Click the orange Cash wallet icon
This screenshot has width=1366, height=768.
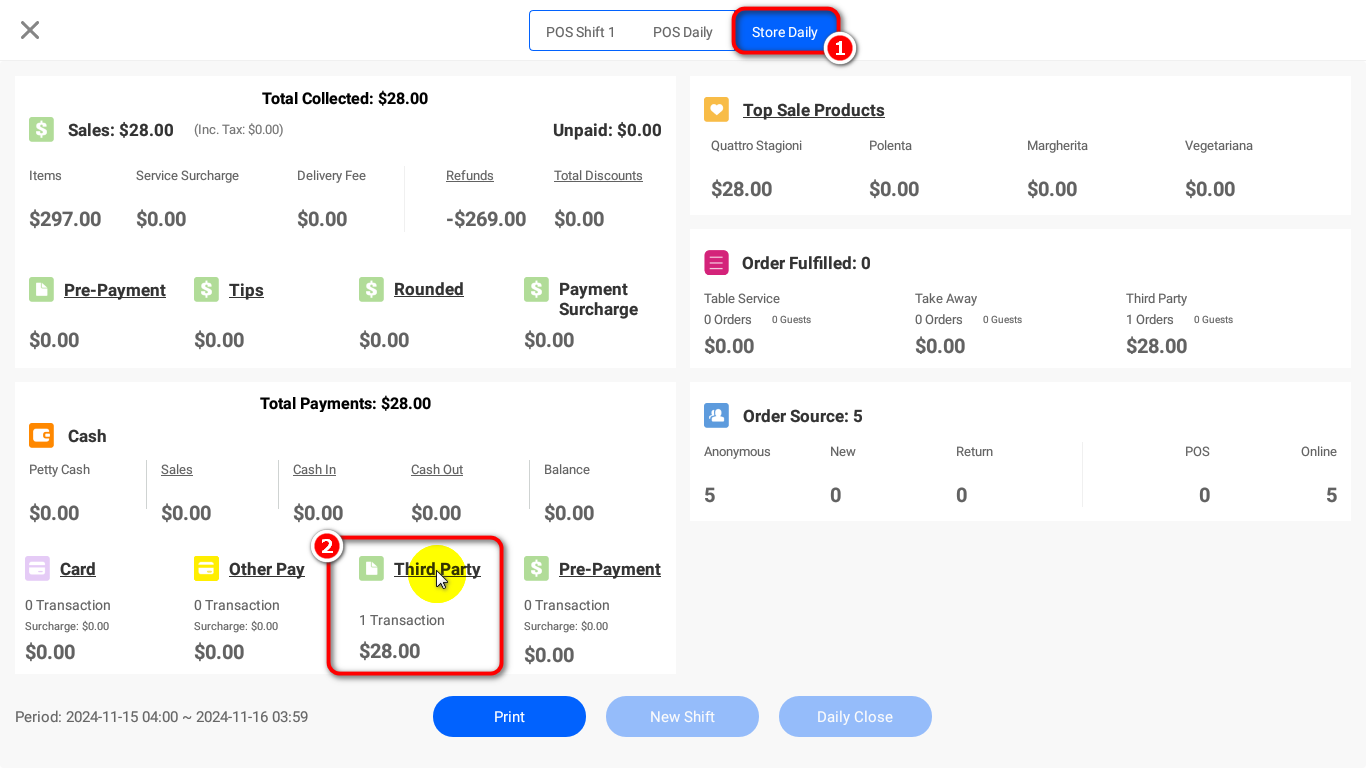click(x=41, y=435)
